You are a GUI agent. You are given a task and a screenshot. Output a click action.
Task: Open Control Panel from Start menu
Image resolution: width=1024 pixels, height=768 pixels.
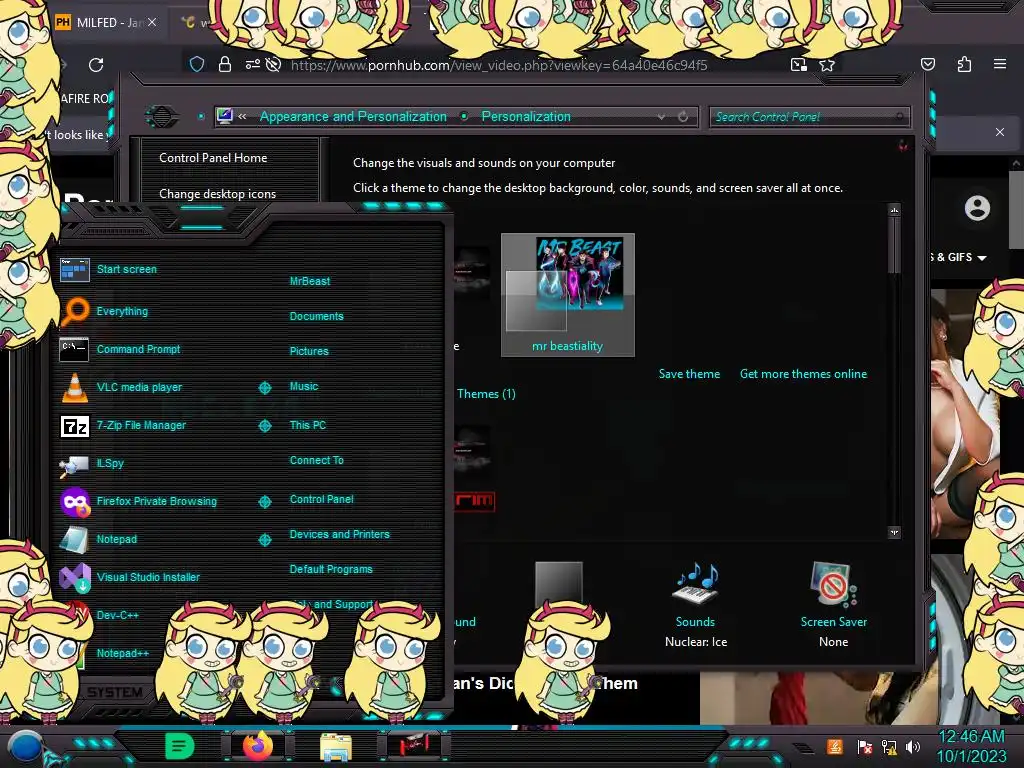click(321, 499)
